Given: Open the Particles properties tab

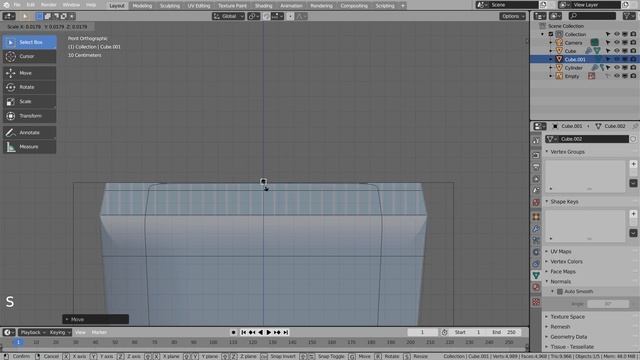Looking at the screenshot, I should [536, 240].
